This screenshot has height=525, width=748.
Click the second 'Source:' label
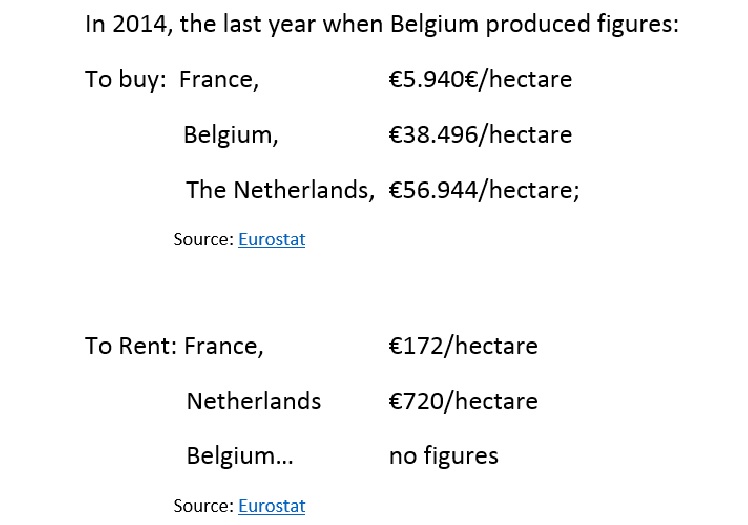[x=204, y=505]
